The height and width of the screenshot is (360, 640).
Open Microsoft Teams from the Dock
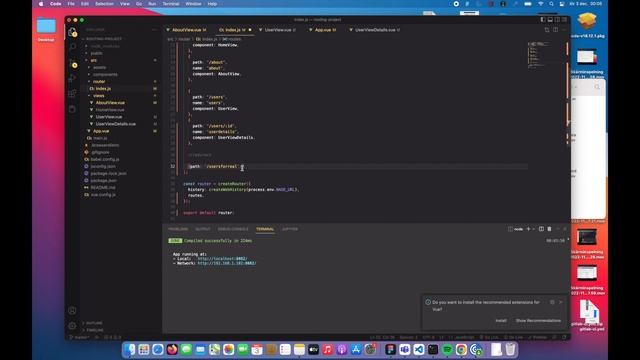click(404, 349)
